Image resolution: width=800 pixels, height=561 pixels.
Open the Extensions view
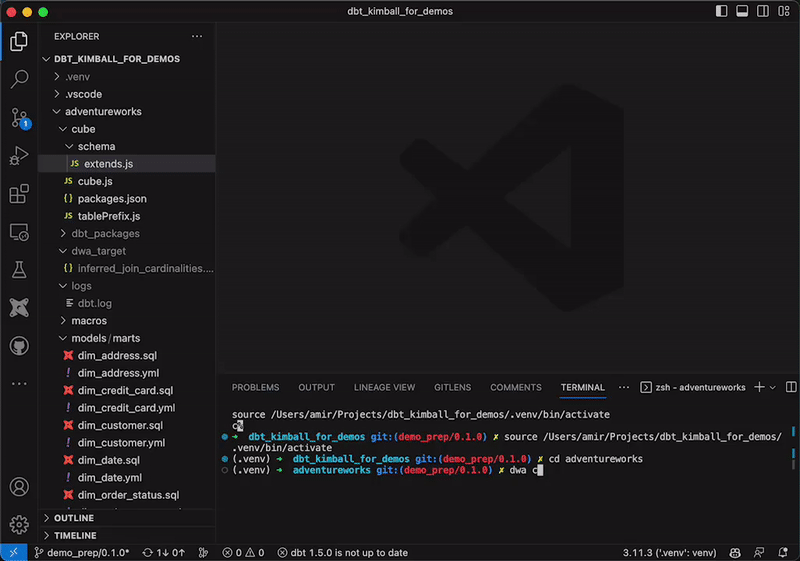tap(19, 194)
